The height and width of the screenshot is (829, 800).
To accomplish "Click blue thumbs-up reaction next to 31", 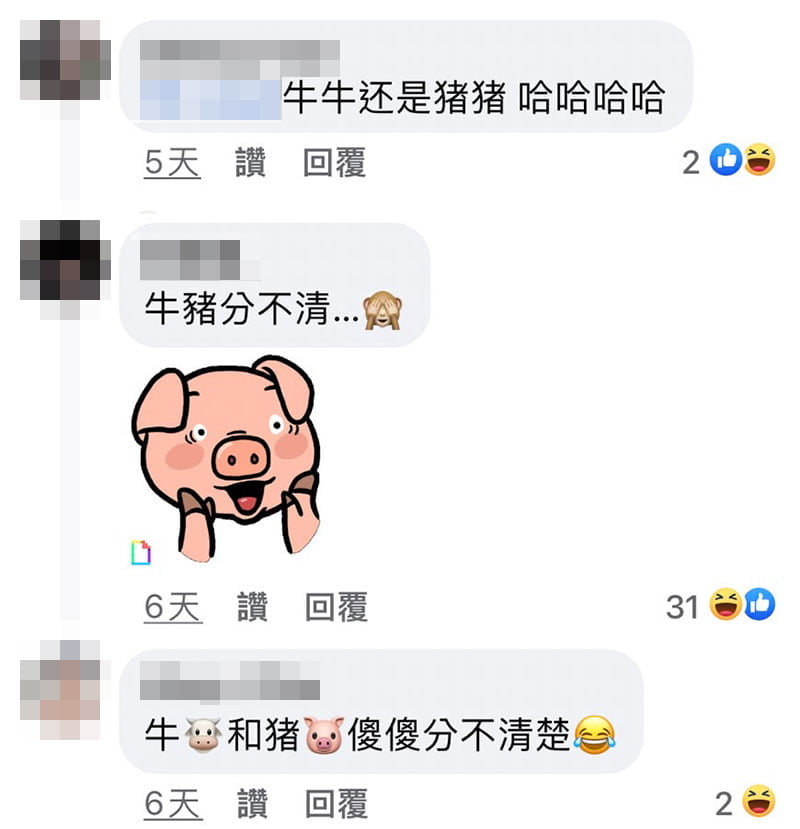I will tap(759, 604).
